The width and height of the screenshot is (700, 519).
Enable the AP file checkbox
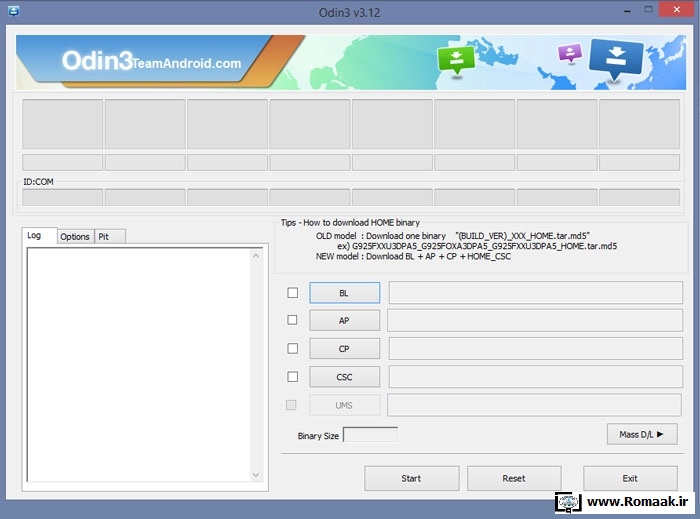pyautogui.click(x=292, y=320)
